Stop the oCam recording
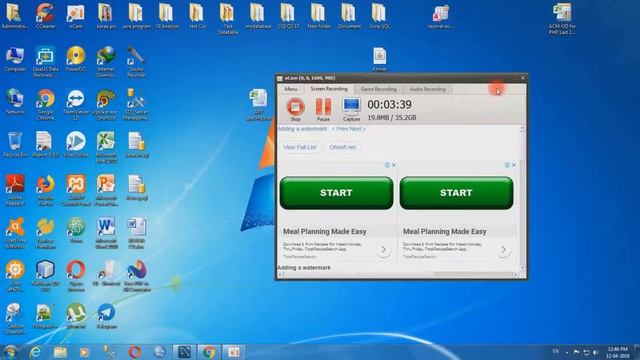Viewport: 640px width, 360px height. [x=295, y=109]
